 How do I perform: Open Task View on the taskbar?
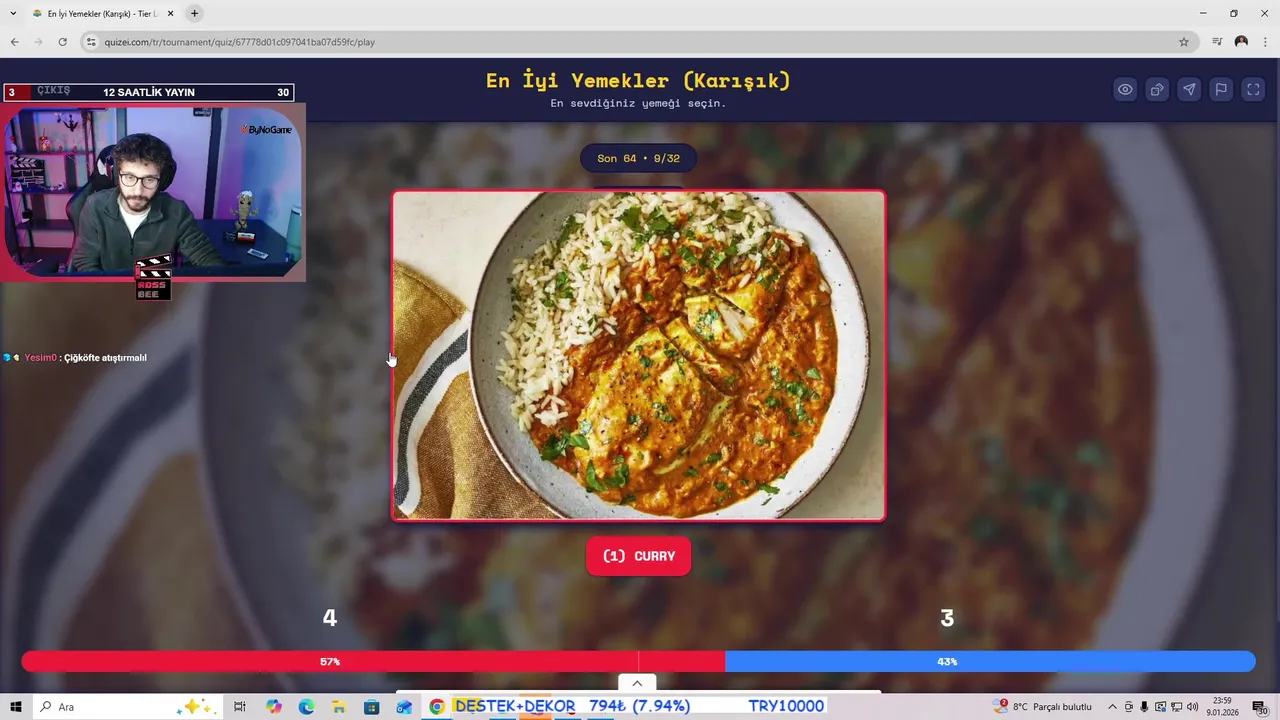click(240, 706)
